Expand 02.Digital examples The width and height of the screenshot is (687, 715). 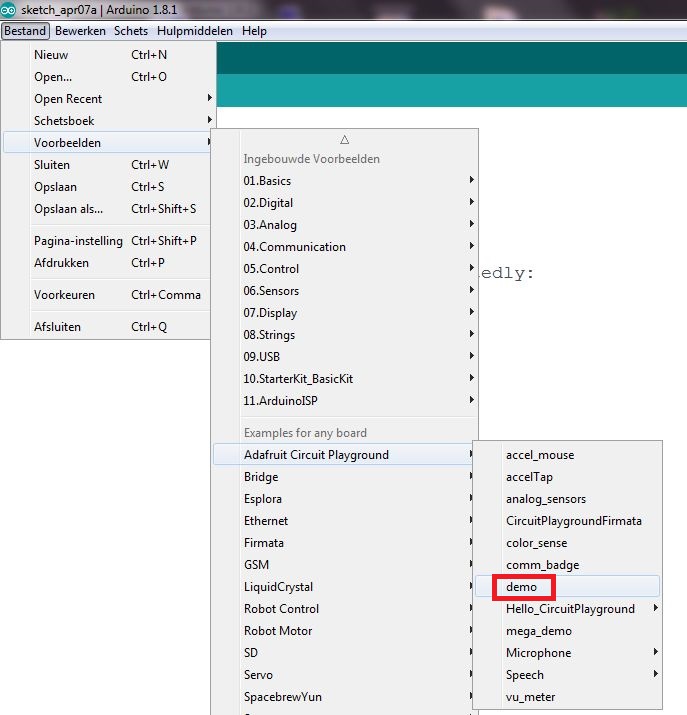(x=345, y=202)
